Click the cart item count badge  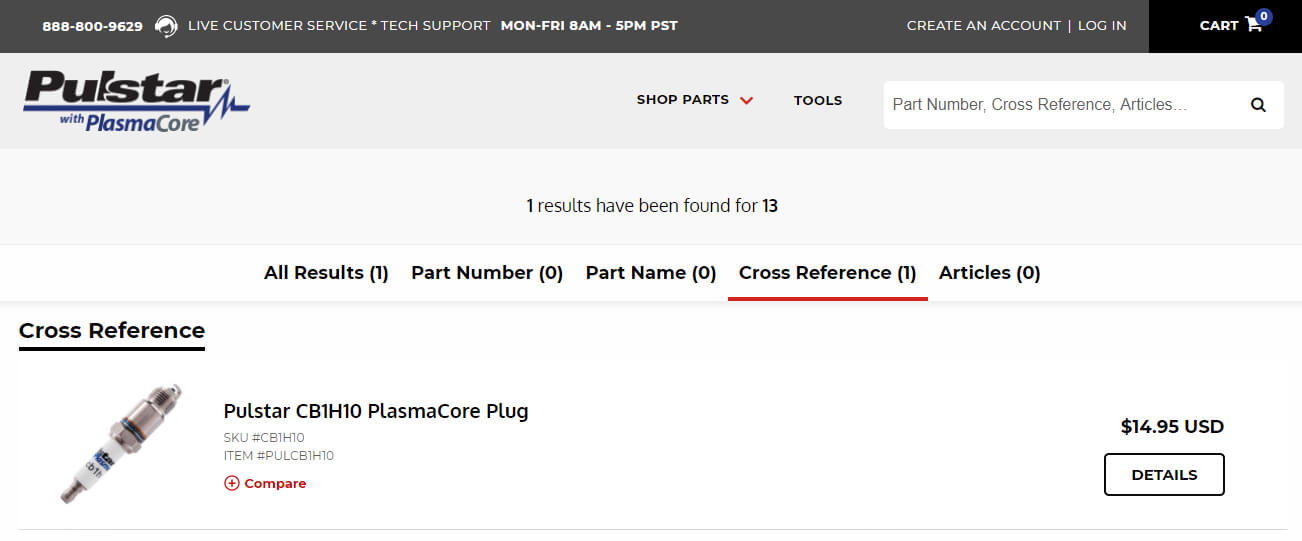1264,16
